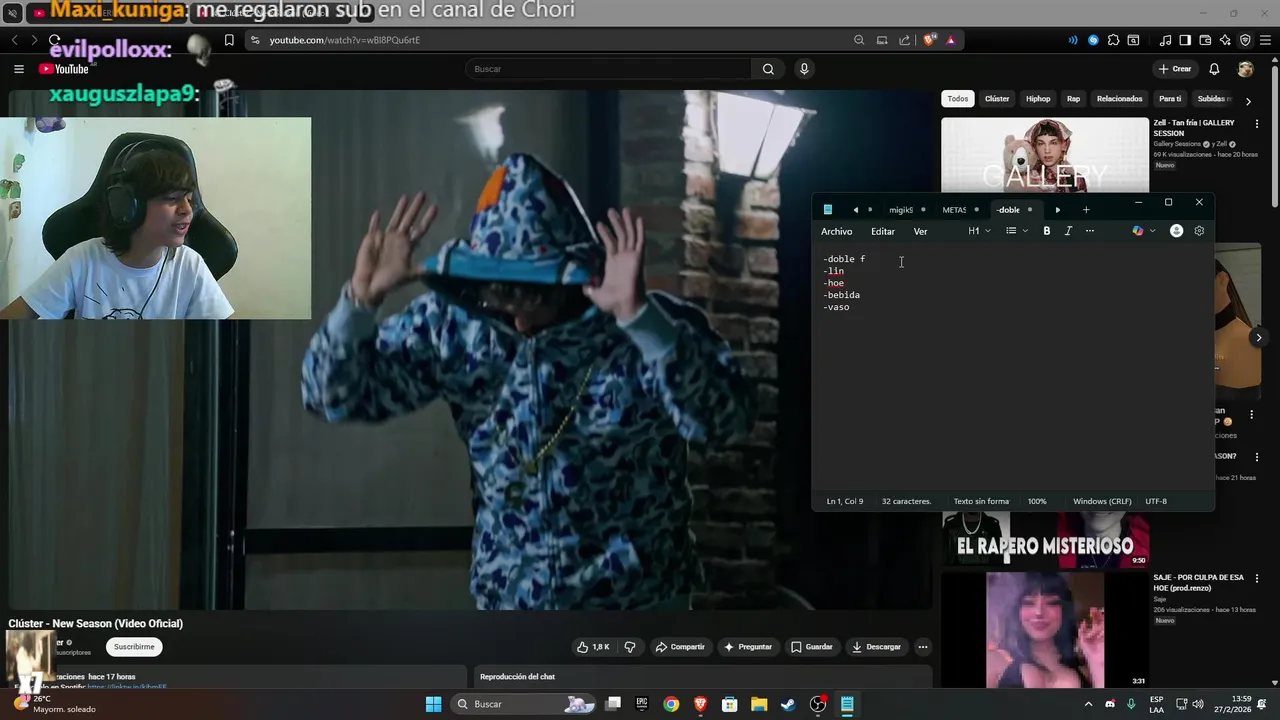Viewport: 1280px width, 720px height.
Task: Click the YouTube search magnifier button
Action: point(768,69)
